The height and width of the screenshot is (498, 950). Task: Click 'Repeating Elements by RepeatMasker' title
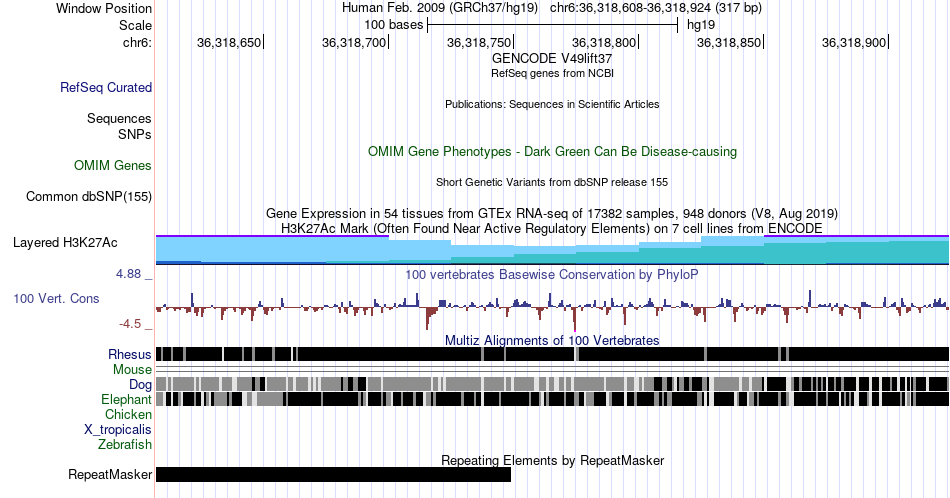coord(553,460)
